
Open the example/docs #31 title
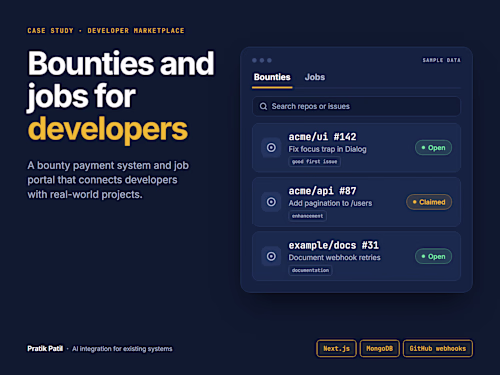coord(334,245)
